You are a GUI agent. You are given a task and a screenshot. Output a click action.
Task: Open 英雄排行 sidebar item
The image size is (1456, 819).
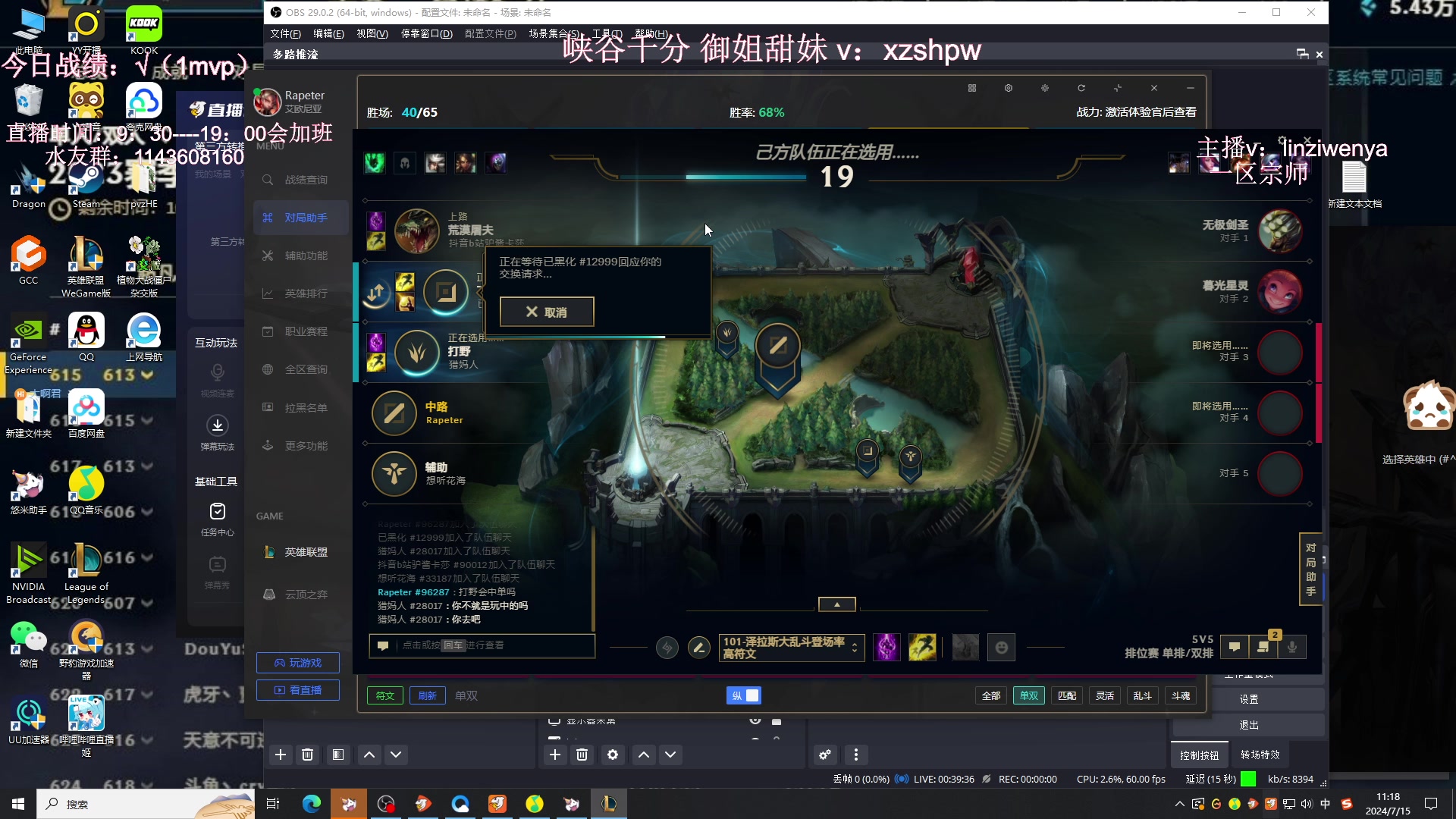click(296, 293)
